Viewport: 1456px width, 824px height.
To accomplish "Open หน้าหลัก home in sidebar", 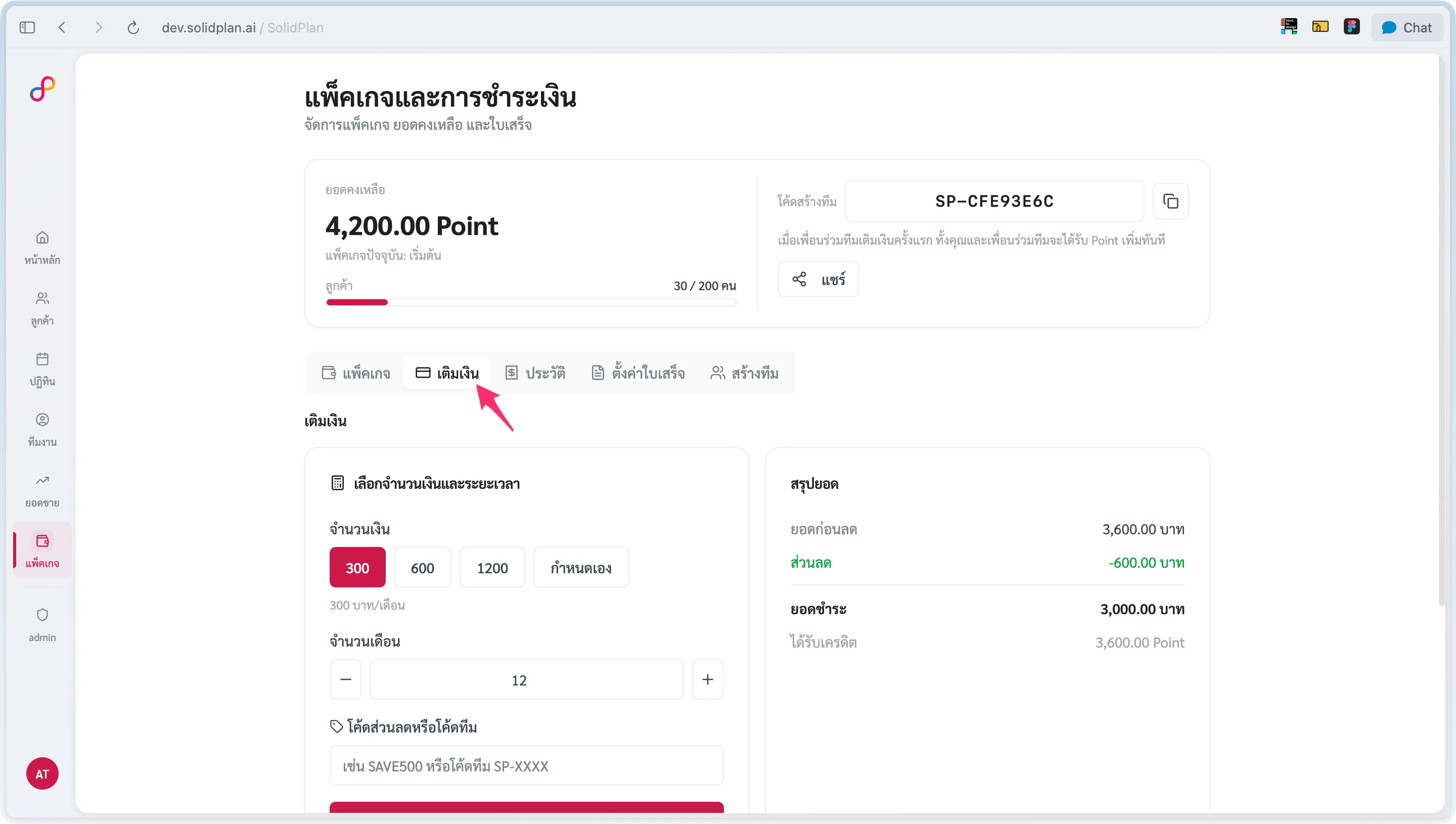I will click(x=42, y=248).
